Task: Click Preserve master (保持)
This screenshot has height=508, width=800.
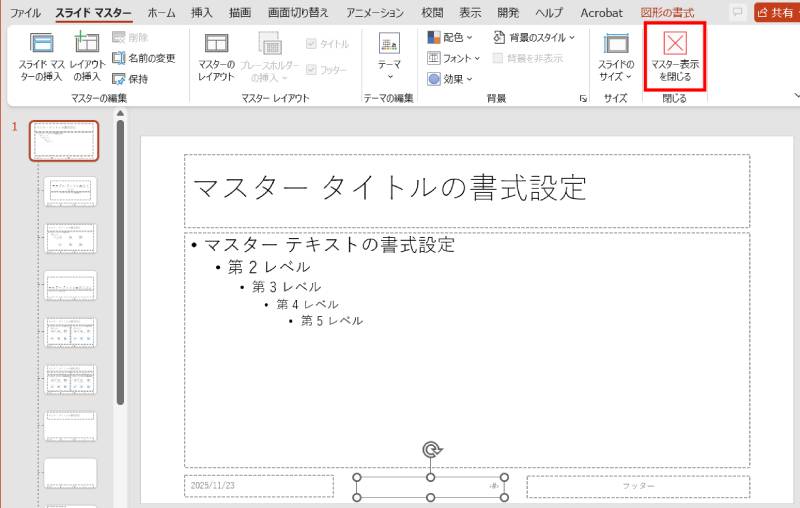Action: pos(130,79)
